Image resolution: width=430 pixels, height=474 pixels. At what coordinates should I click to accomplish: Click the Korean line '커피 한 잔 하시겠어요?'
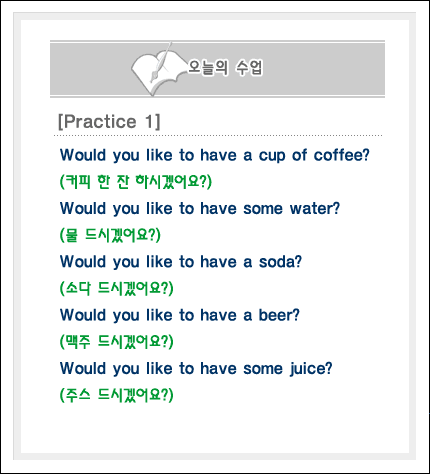136,182
